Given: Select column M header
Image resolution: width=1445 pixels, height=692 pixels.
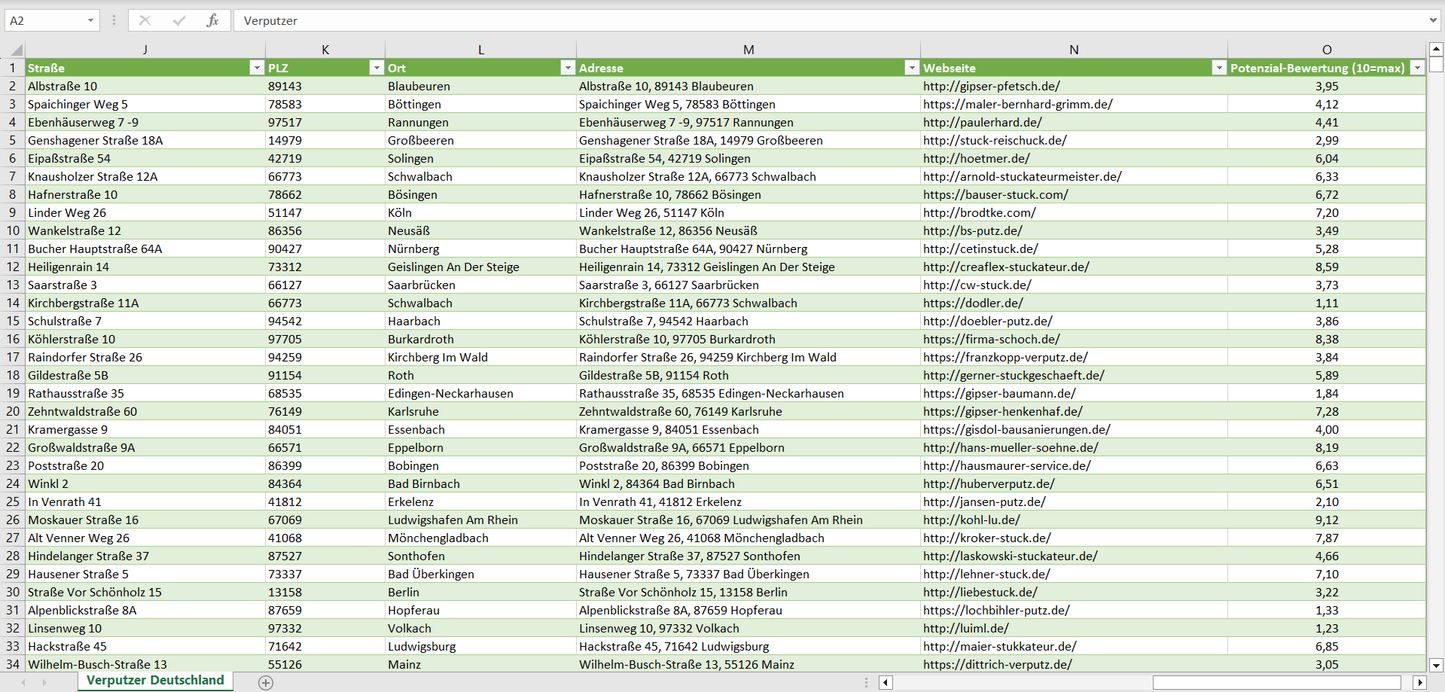Looking at the screenshot, I should (748, 50).
